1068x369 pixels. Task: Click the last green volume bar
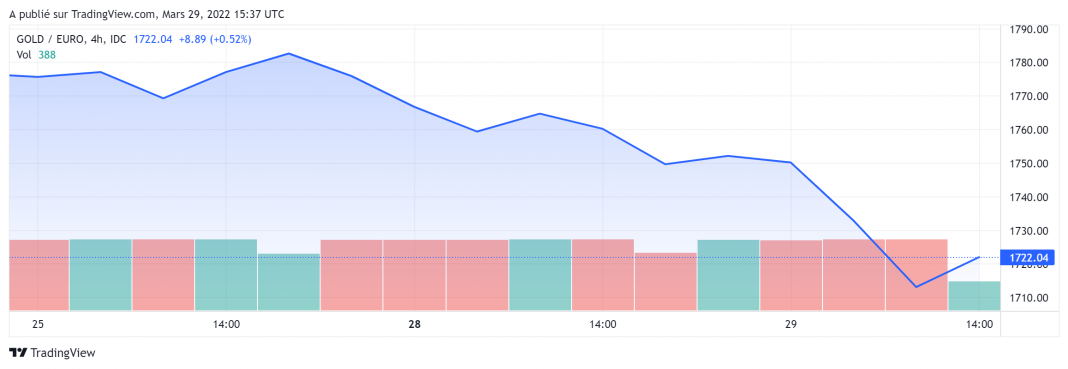[974, 295]
